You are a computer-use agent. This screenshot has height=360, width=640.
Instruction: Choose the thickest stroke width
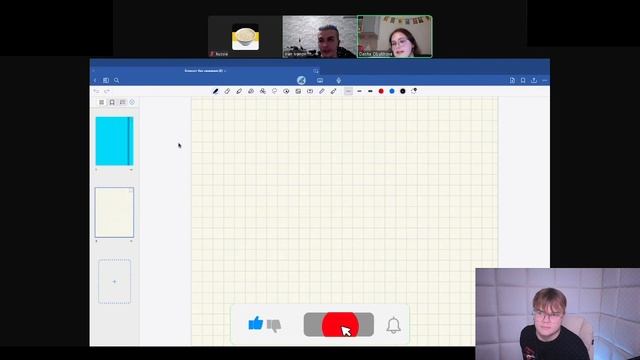[370, 91]
